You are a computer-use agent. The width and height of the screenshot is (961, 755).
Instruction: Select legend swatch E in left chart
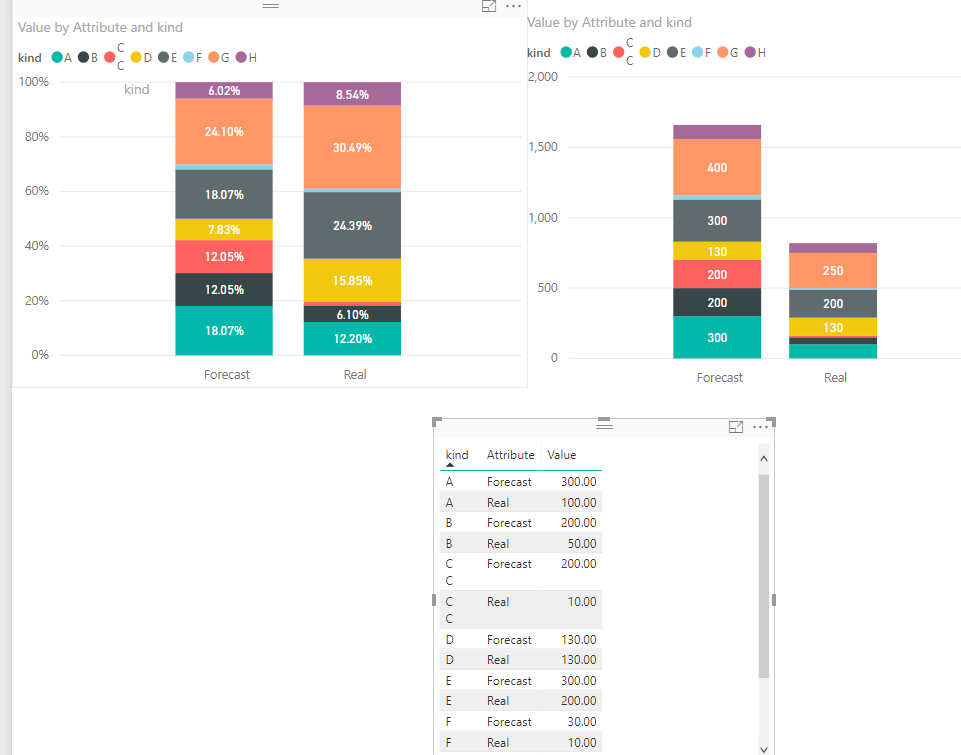(163, 57)
